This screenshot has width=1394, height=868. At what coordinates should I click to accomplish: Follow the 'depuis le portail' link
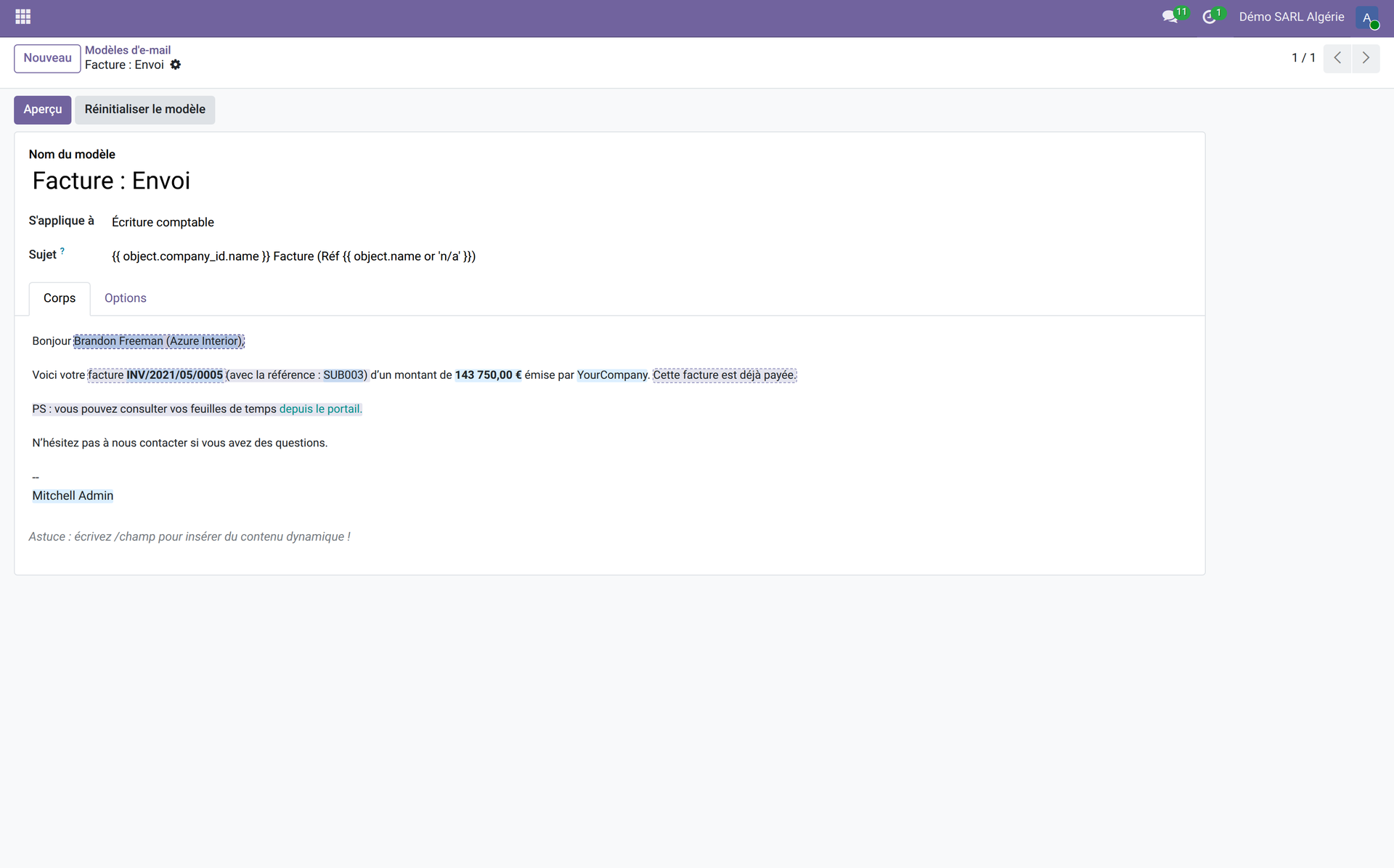(320, 409)
